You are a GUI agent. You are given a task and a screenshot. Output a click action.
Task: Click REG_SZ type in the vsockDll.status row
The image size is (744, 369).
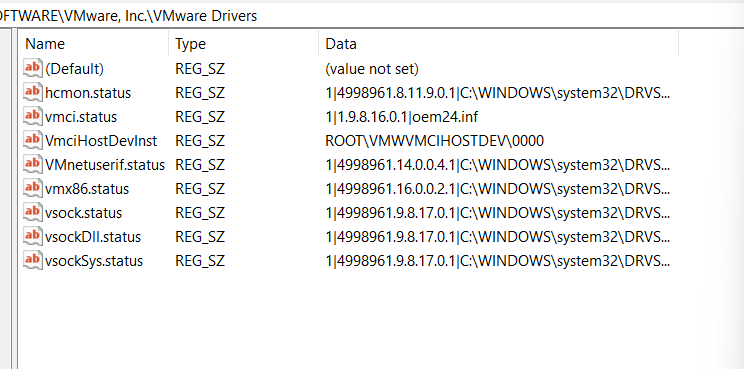pos(200,237)
